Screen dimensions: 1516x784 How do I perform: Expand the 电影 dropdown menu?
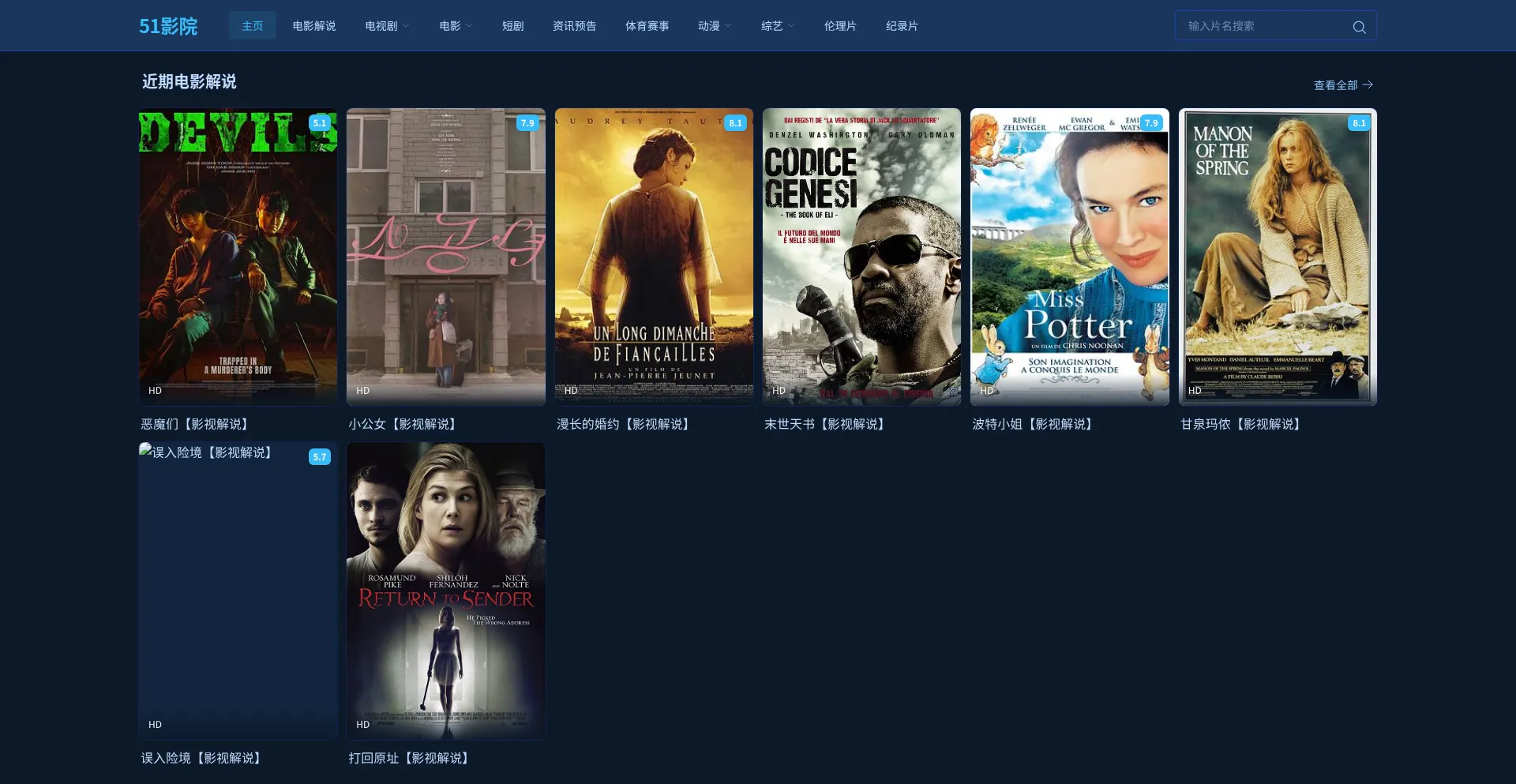456,26
